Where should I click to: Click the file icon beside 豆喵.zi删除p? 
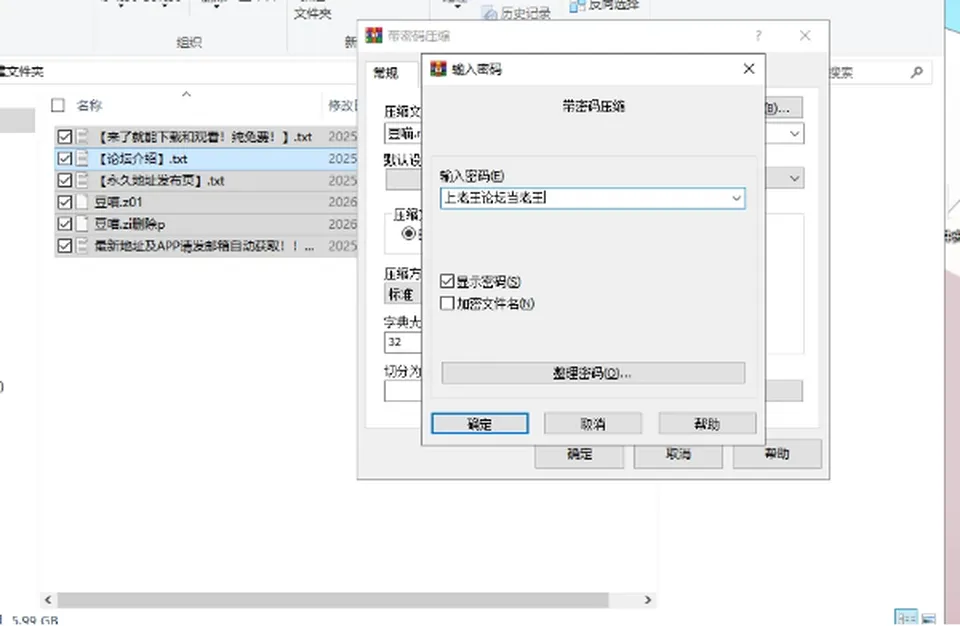(x=82, y=224)
